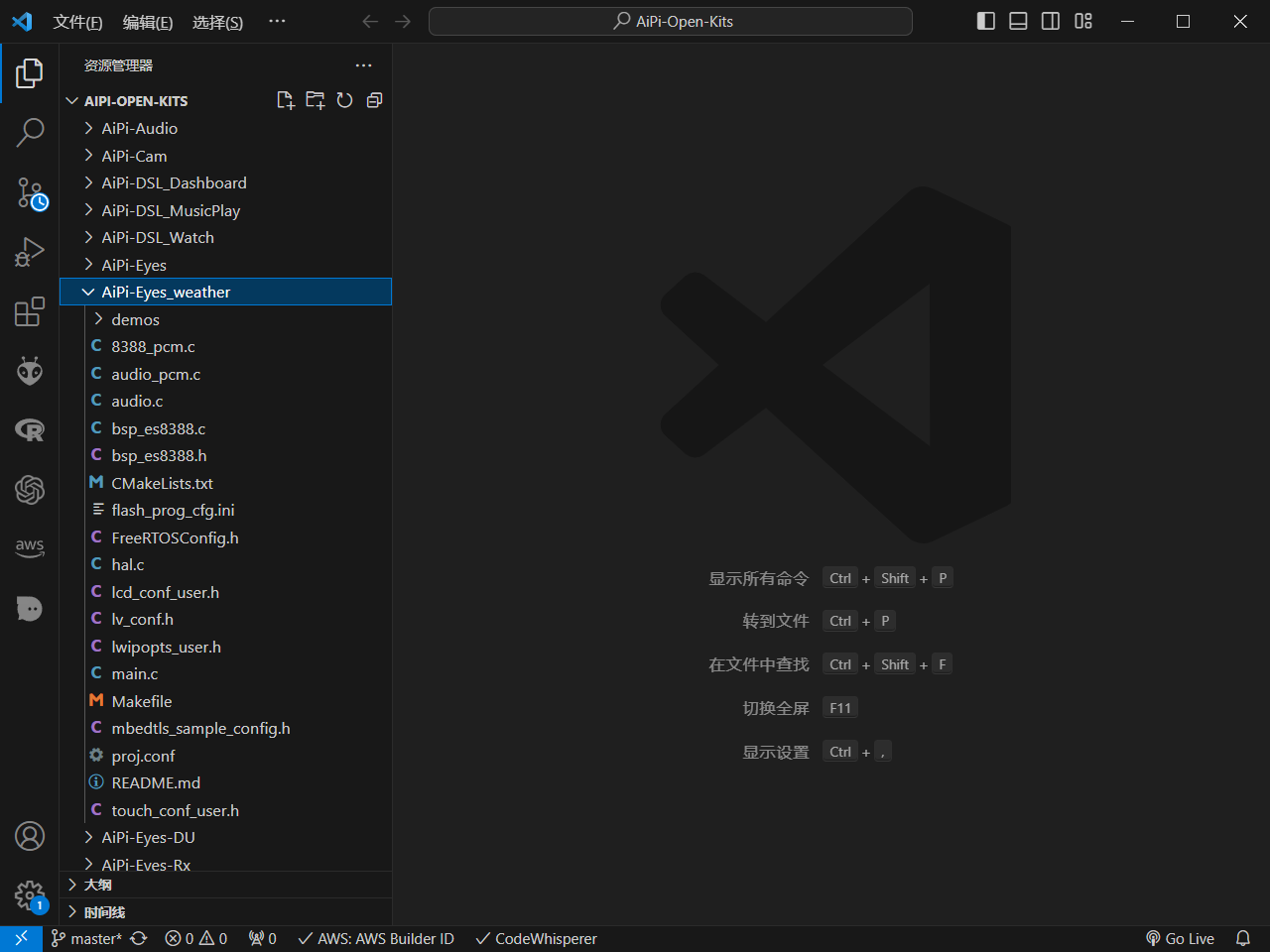Open bsp_es8388.h file
Screen dimensions: 1270x952
pos(226,455)
